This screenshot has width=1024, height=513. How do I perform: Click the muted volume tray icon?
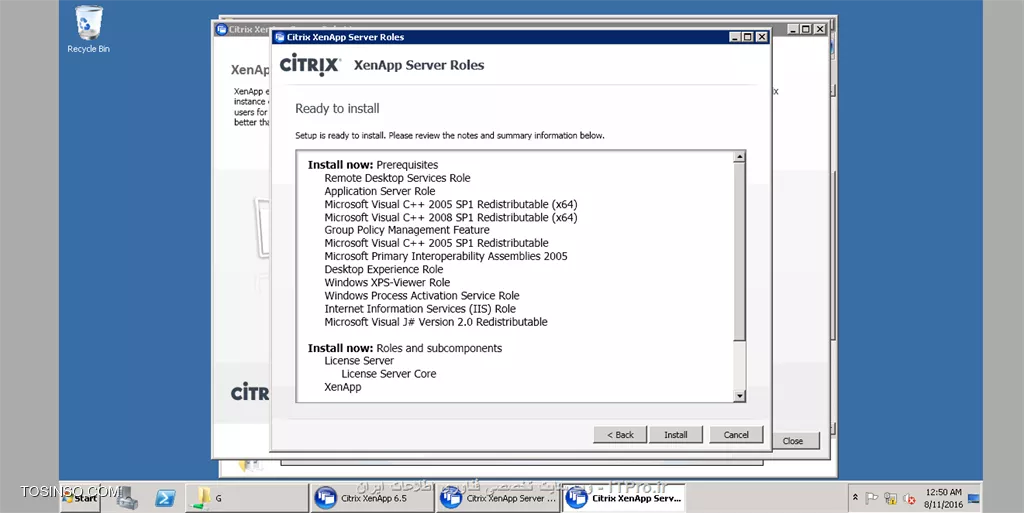(x=909, y=499)
